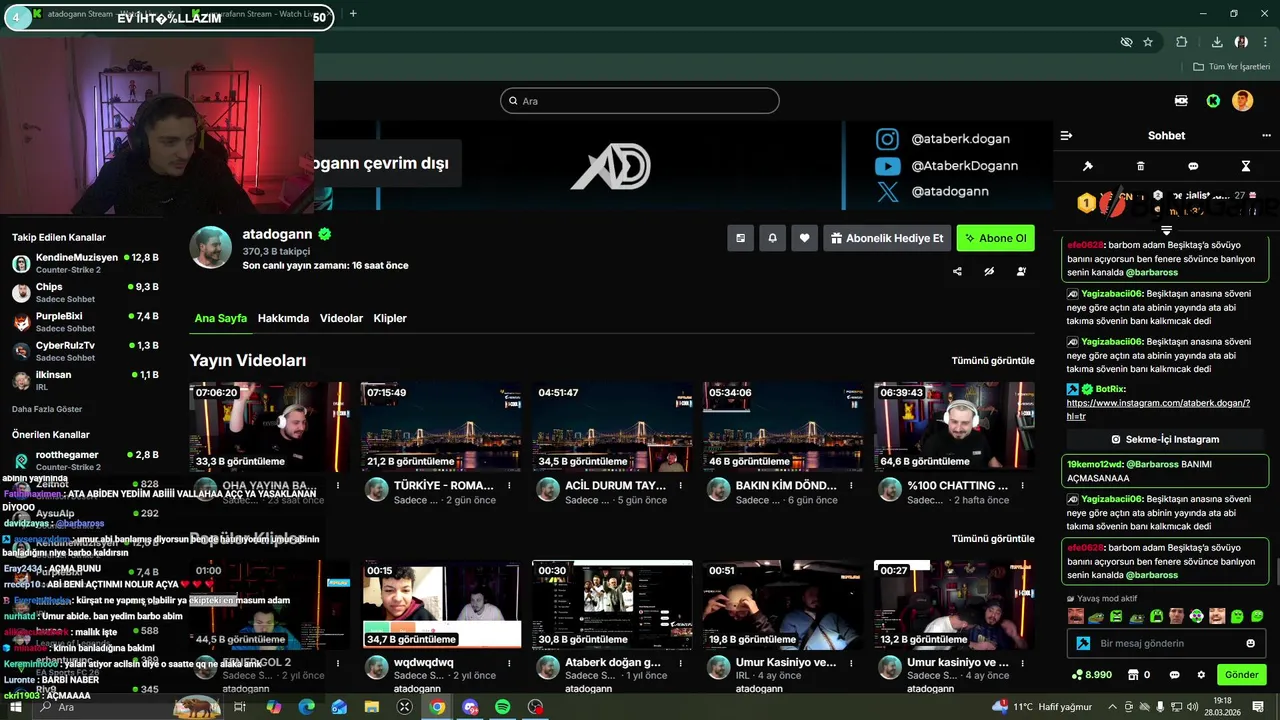
Task: Open options menu for Ataberk doğan g clip
Action: pos(680,663)
